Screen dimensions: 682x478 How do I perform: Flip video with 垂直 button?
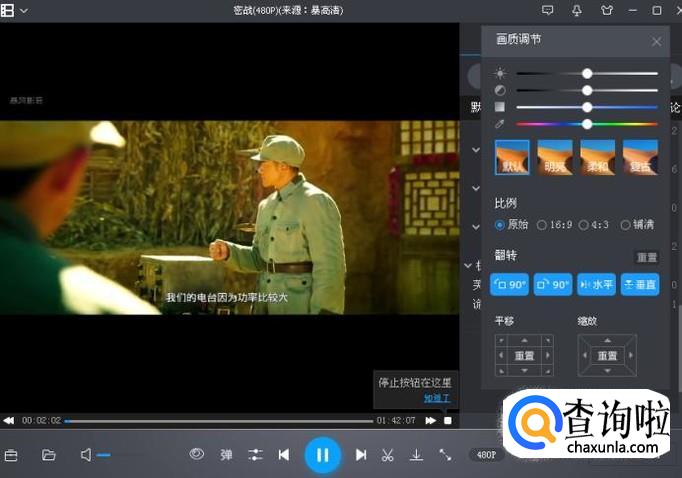click(640, 284)
